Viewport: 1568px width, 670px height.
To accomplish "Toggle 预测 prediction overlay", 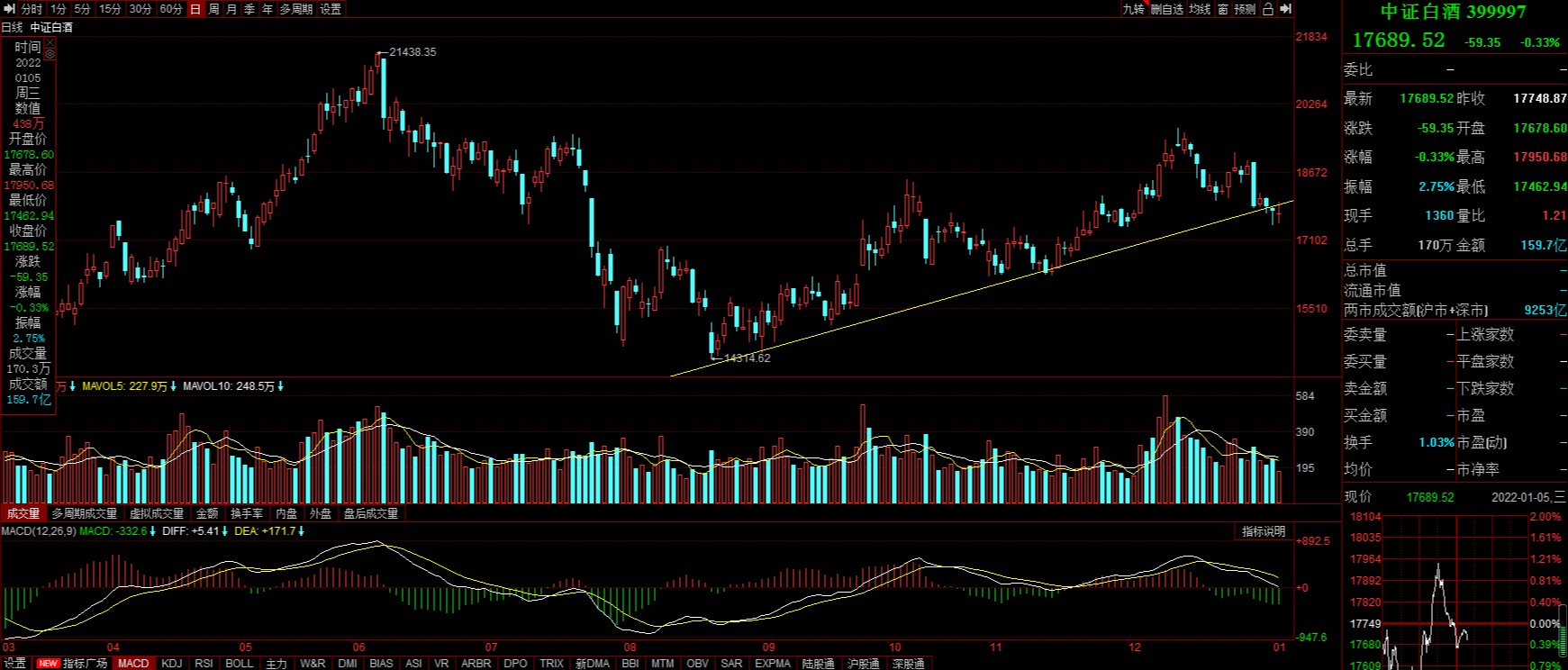I will tap(1245, 8).
